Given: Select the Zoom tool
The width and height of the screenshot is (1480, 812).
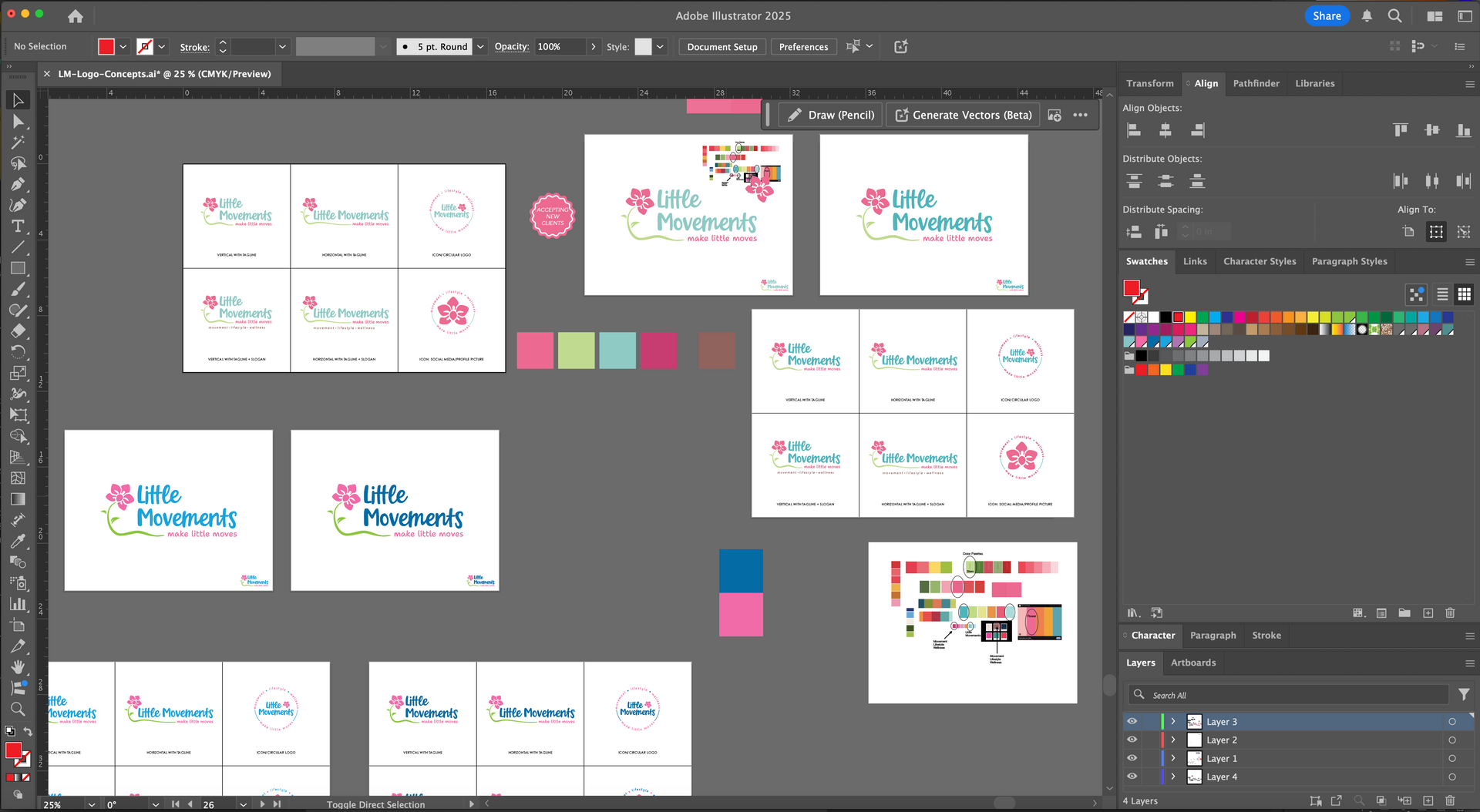Looking at the screenshot, I should click(x=18, y=709).
